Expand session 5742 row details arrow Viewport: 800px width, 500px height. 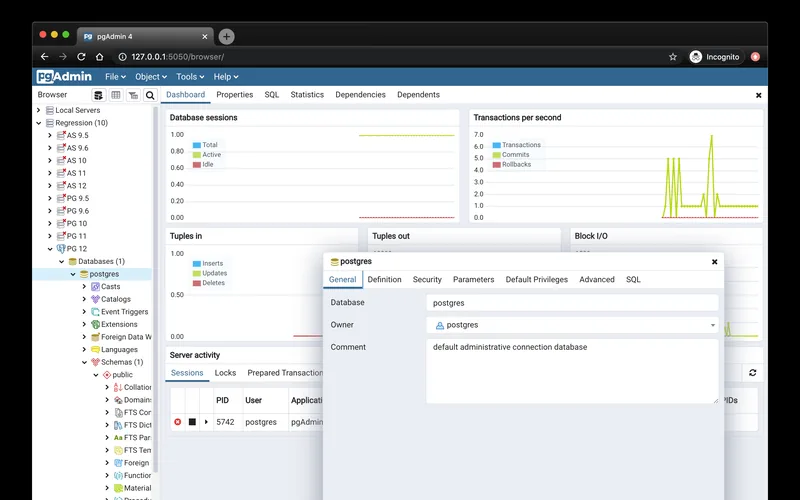coord(206,422)
